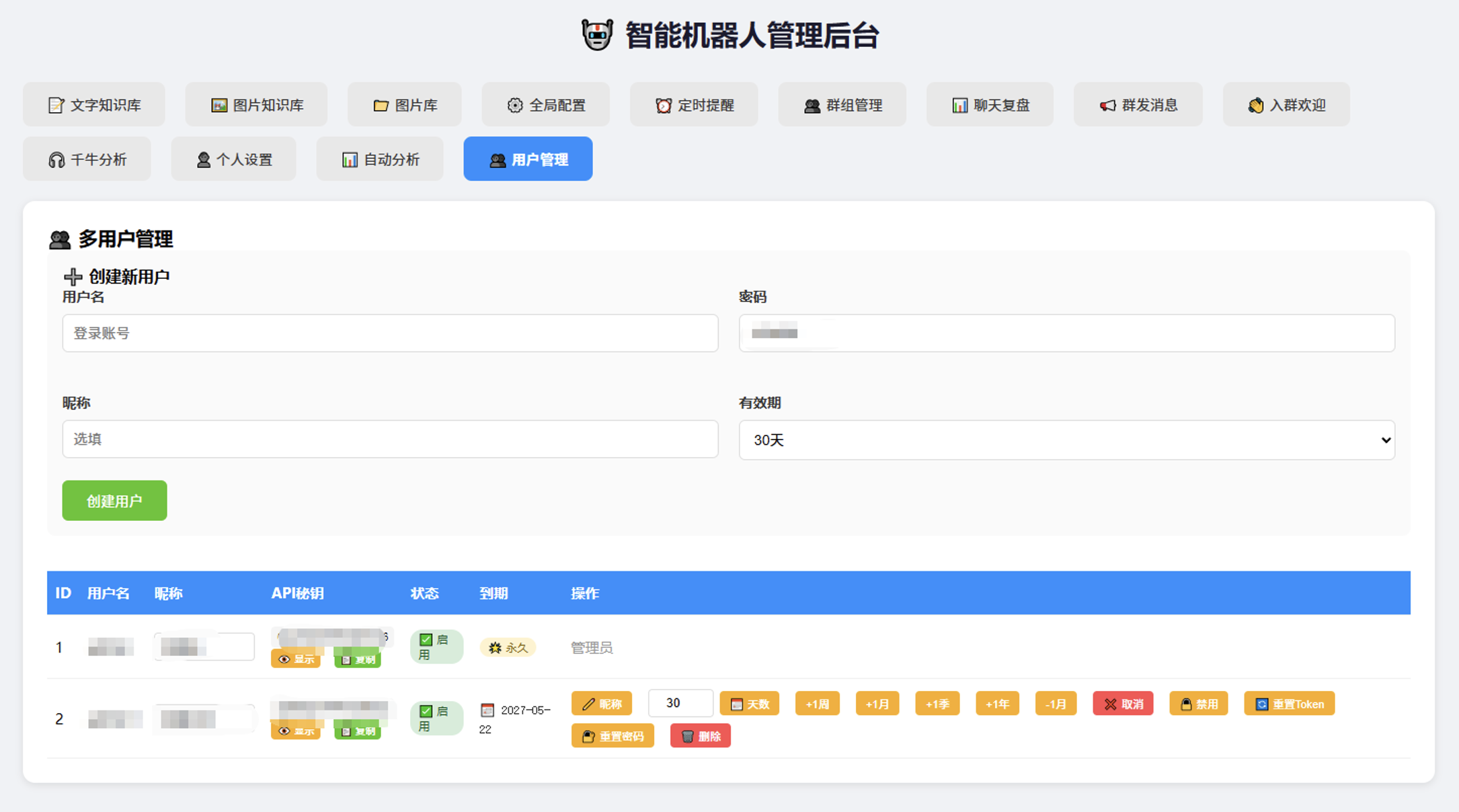The image size is (1459, 812).
Task: Click the ID column header
Action: pos(63,594)
